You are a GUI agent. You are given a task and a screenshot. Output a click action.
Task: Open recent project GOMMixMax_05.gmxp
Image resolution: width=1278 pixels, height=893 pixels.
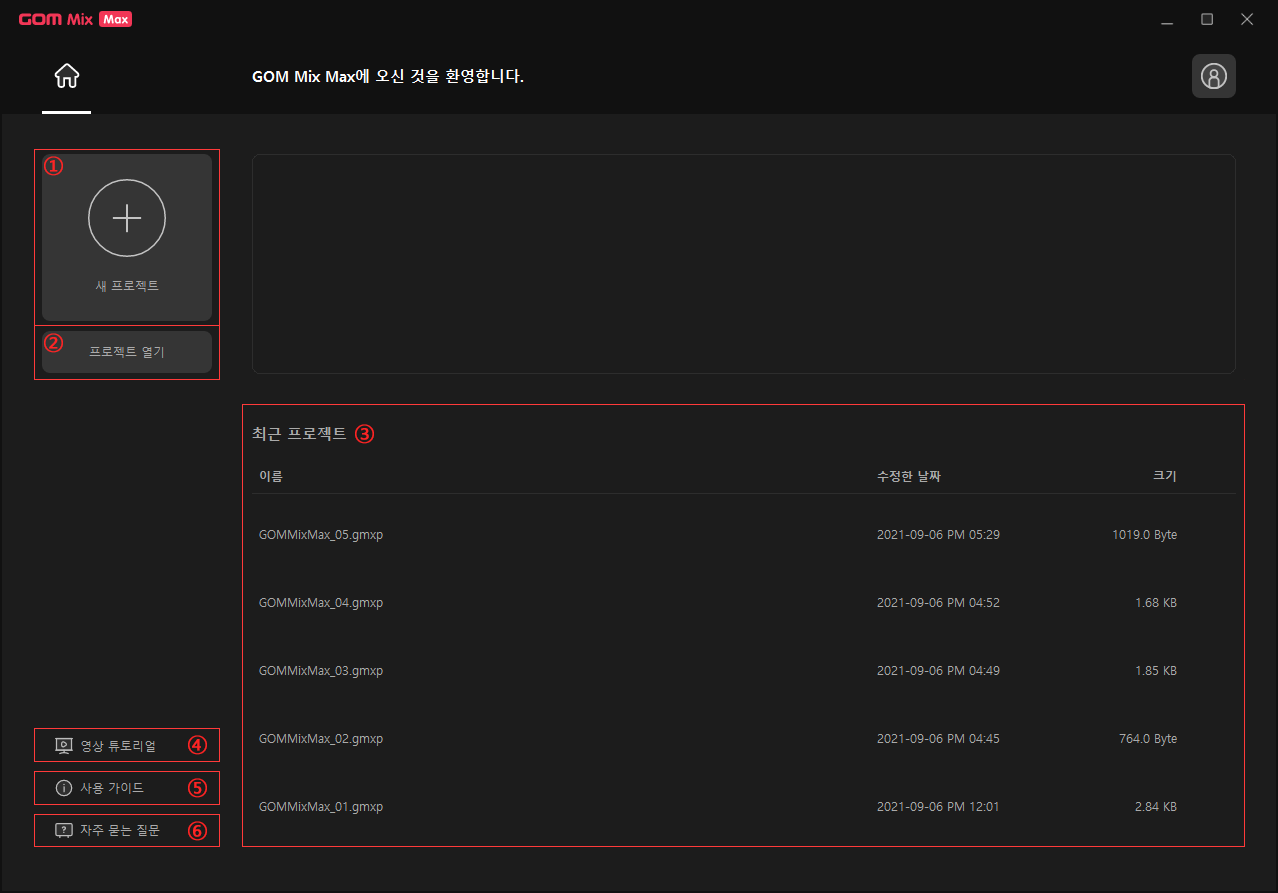click(321, 535)
